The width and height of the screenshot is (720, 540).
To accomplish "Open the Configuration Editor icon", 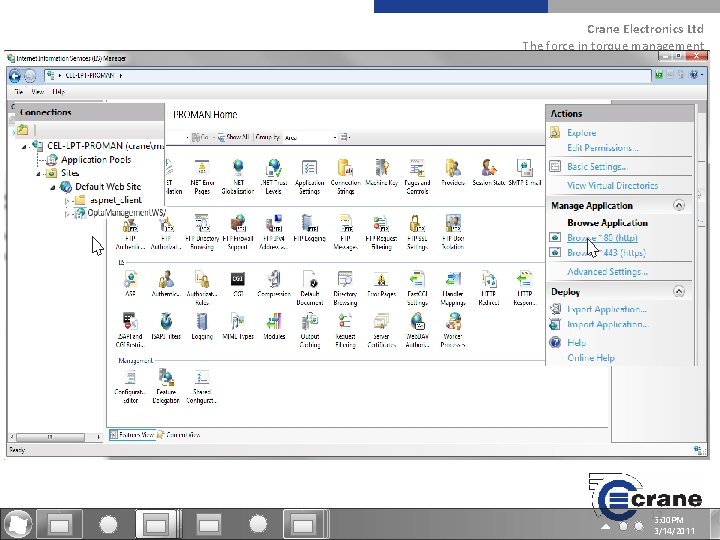I will coord(130,386).
